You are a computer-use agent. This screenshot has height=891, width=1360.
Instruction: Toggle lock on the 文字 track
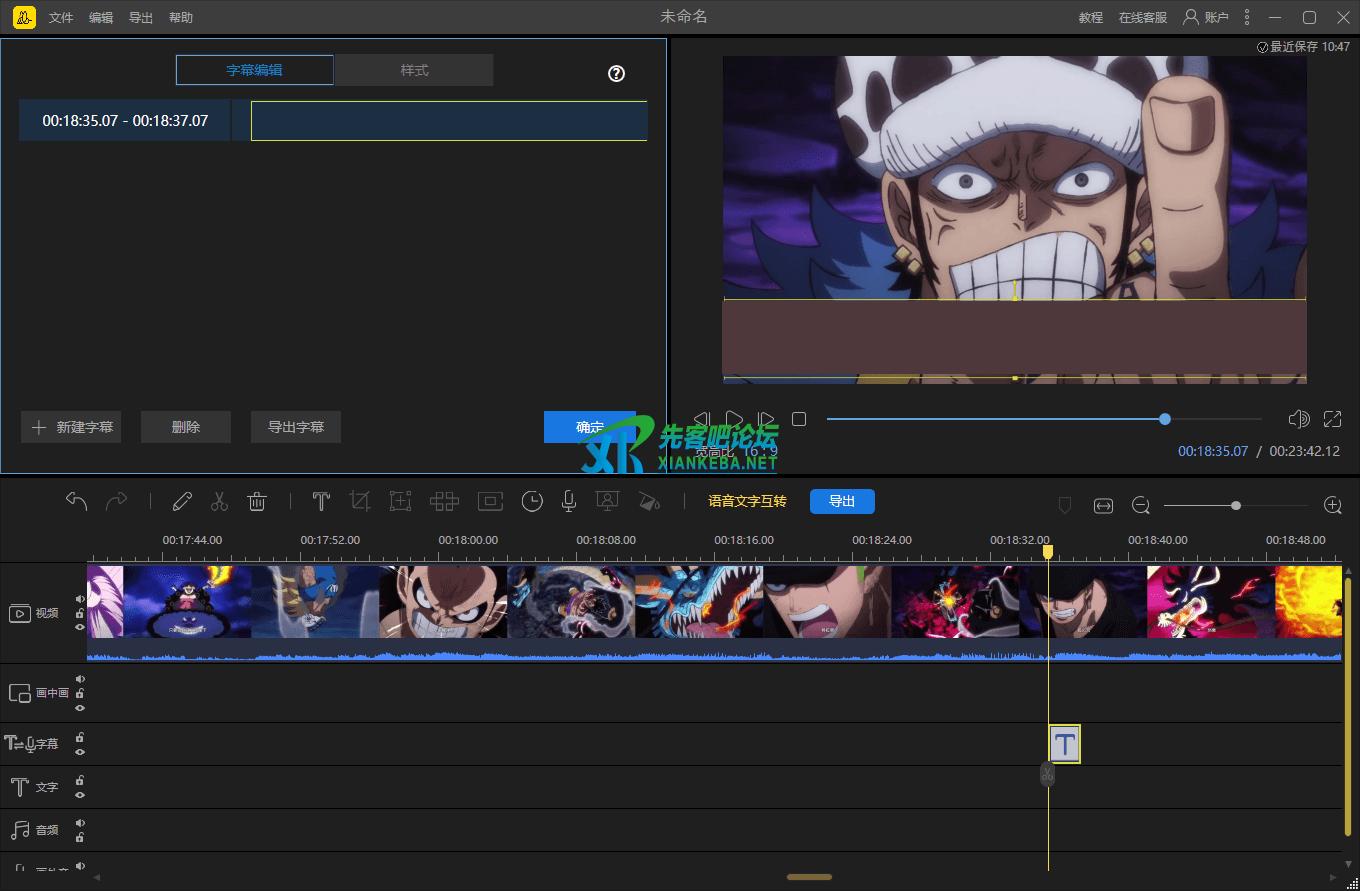(x=80, y=780)
